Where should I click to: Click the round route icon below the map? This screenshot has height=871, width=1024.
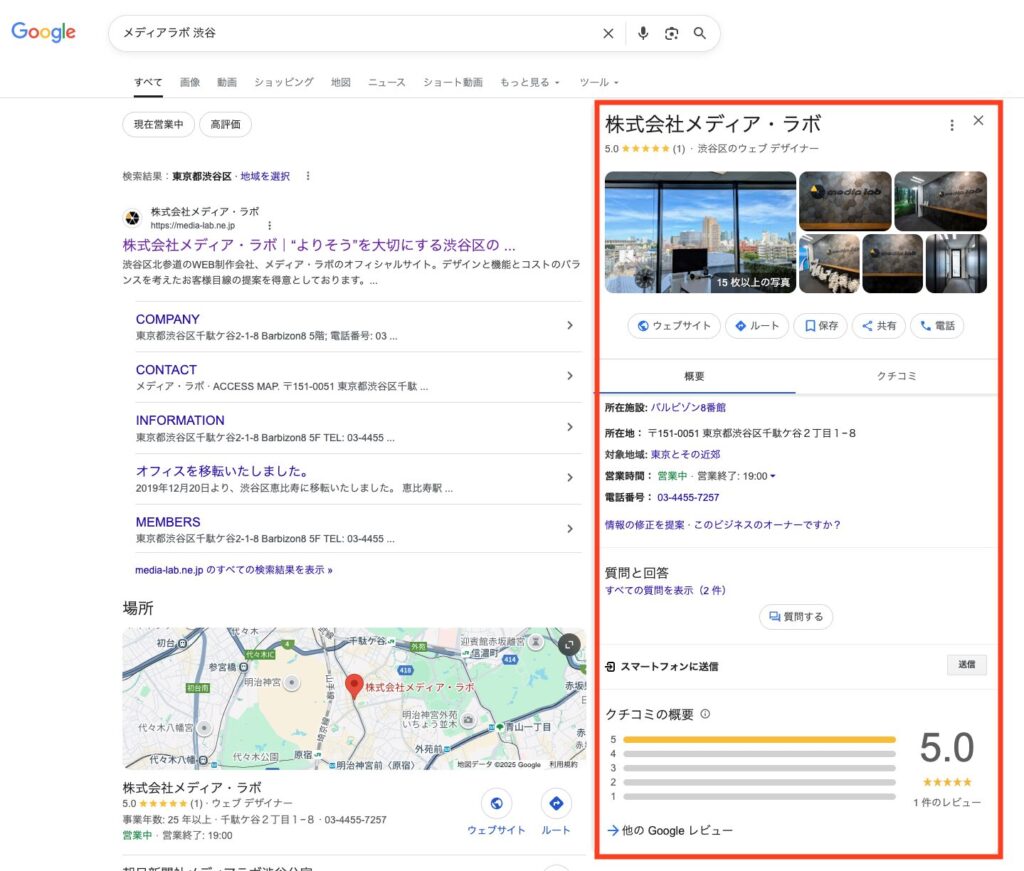556,803
